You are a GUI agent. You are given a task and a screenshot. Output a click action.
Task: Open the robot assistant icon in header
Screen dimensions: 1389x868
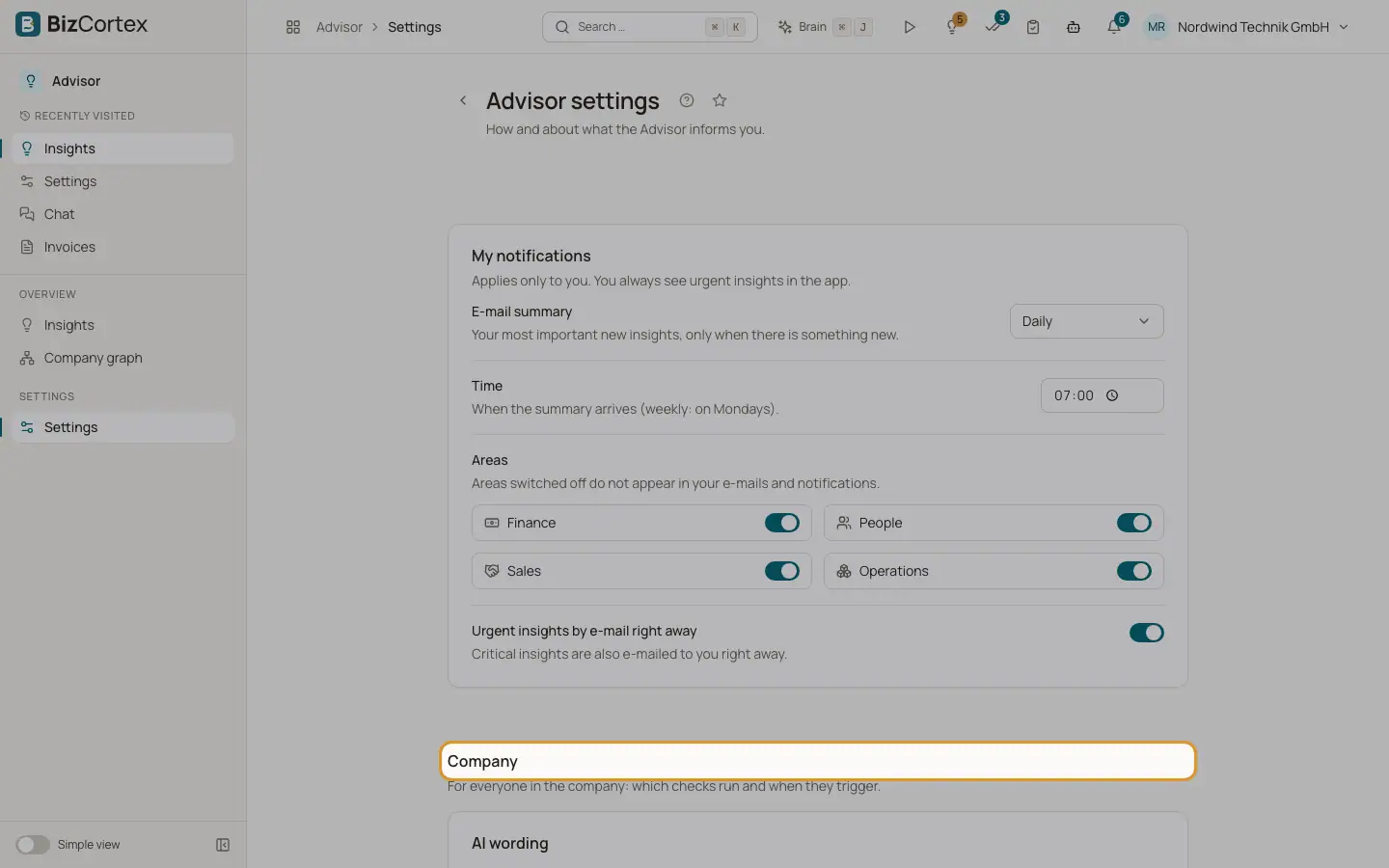pyautogui.click(x=1074, y=27)
